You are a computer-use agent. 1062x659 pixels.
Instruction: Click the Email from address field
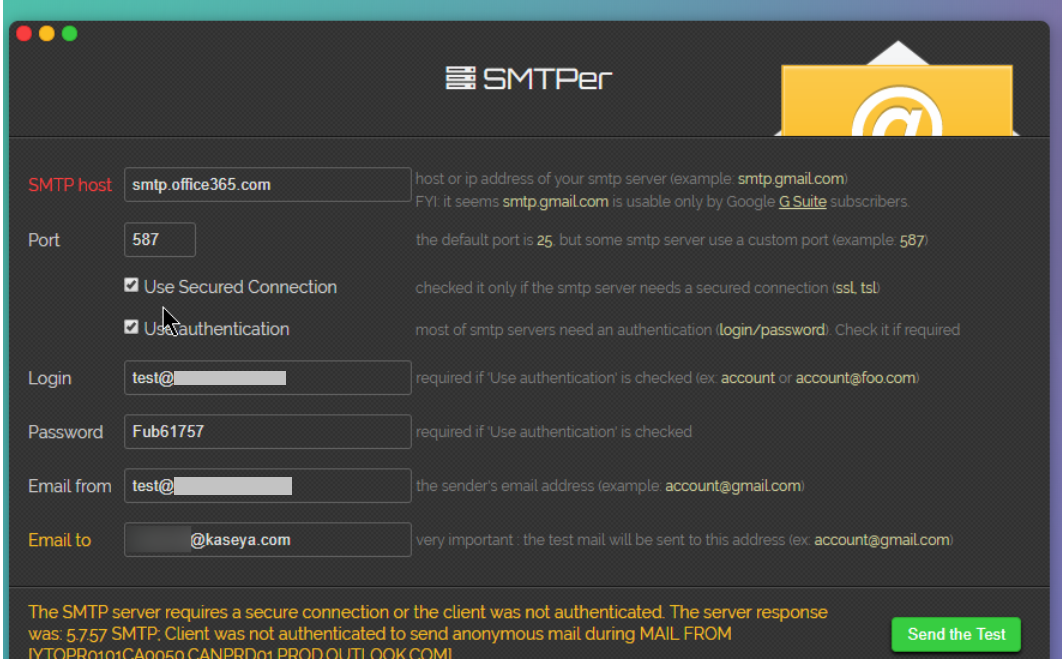(x=267, y=485)
